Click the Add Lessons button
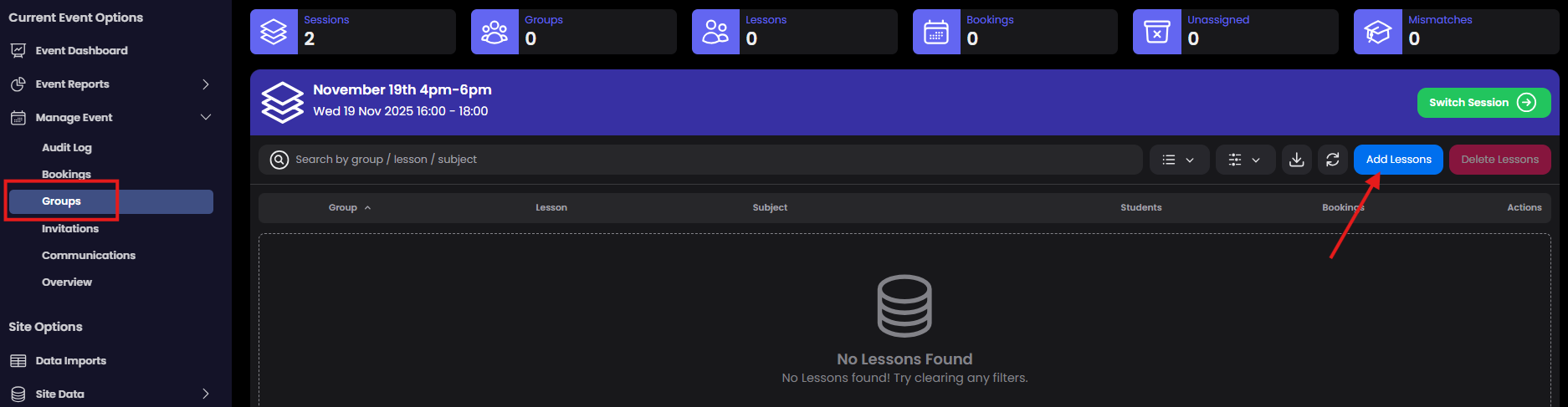Viewport: 1568px width, 407px height. pos(1398,160)
